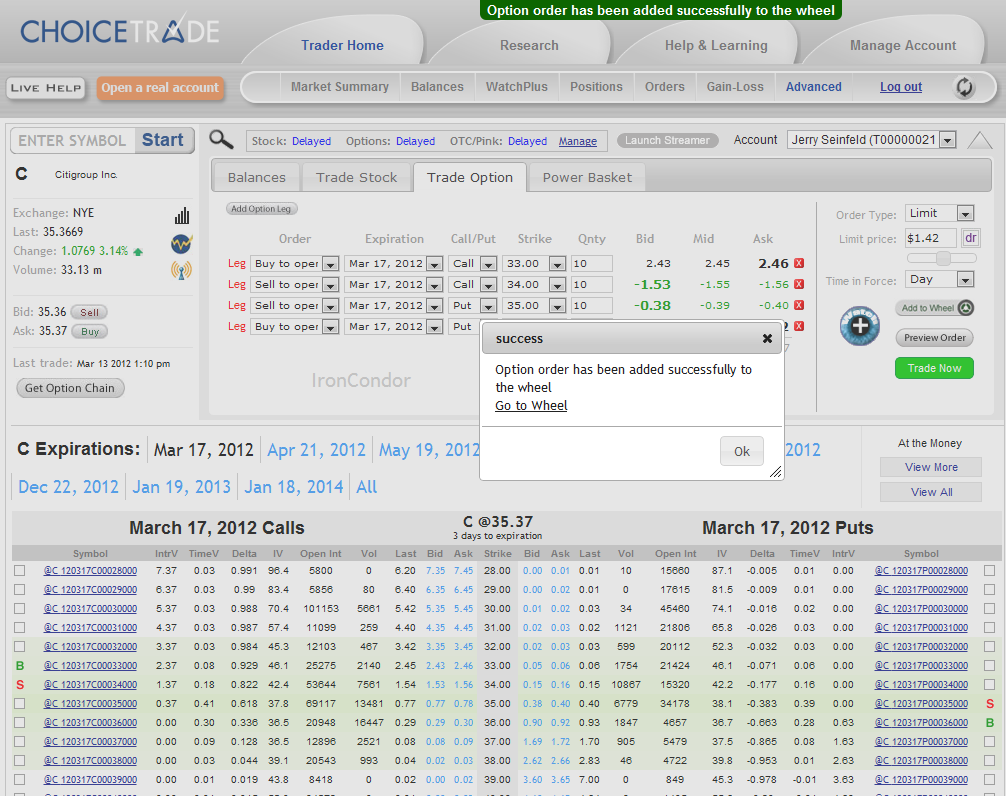Viewport: 1006px width, 796px height.
Task: Click the S marker on 35.00 put row
Action: coord(989,704)
